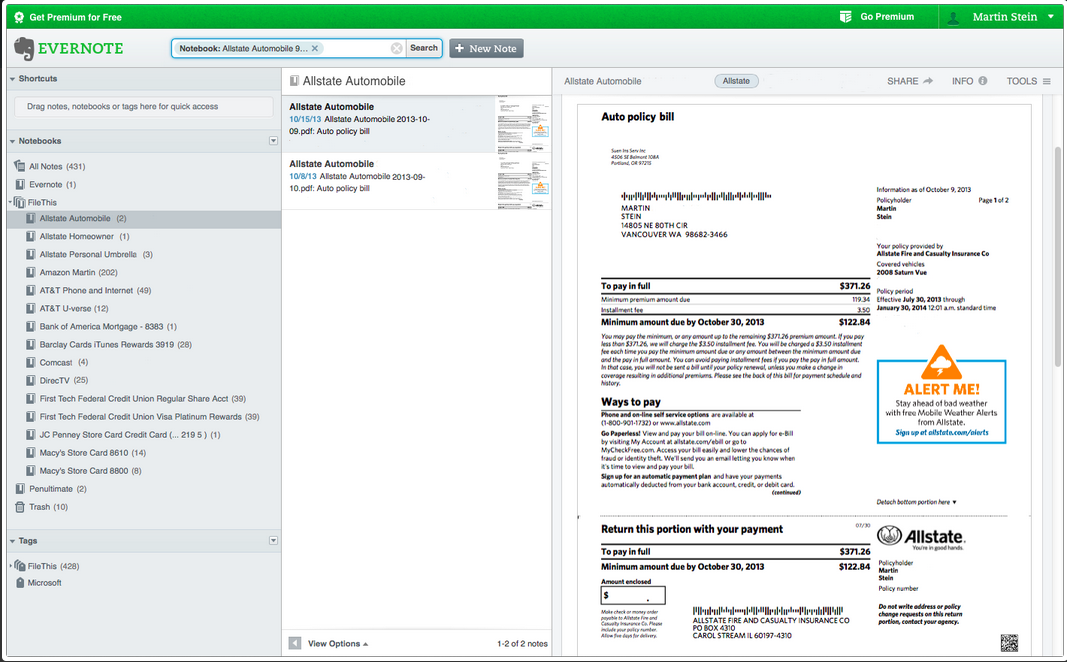Click the Allstate tag pill on the note

point(736,81)
